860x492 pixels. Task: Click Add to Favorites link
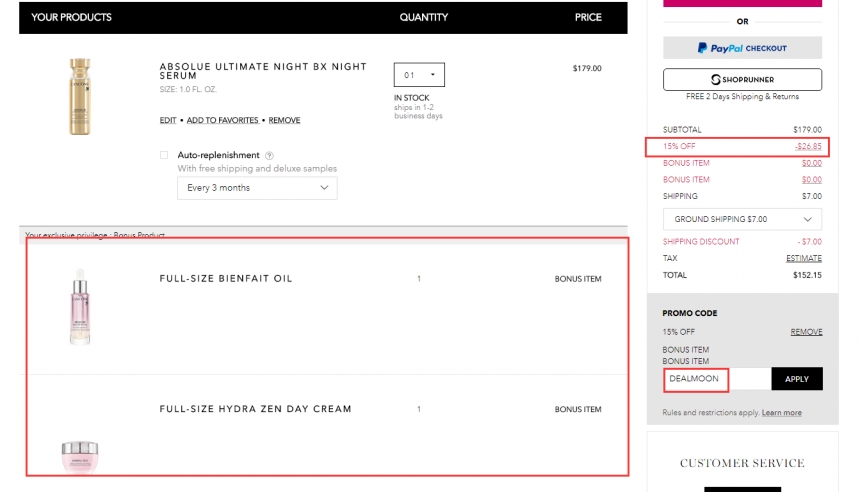pyautogui.click(x=223, y=120)
